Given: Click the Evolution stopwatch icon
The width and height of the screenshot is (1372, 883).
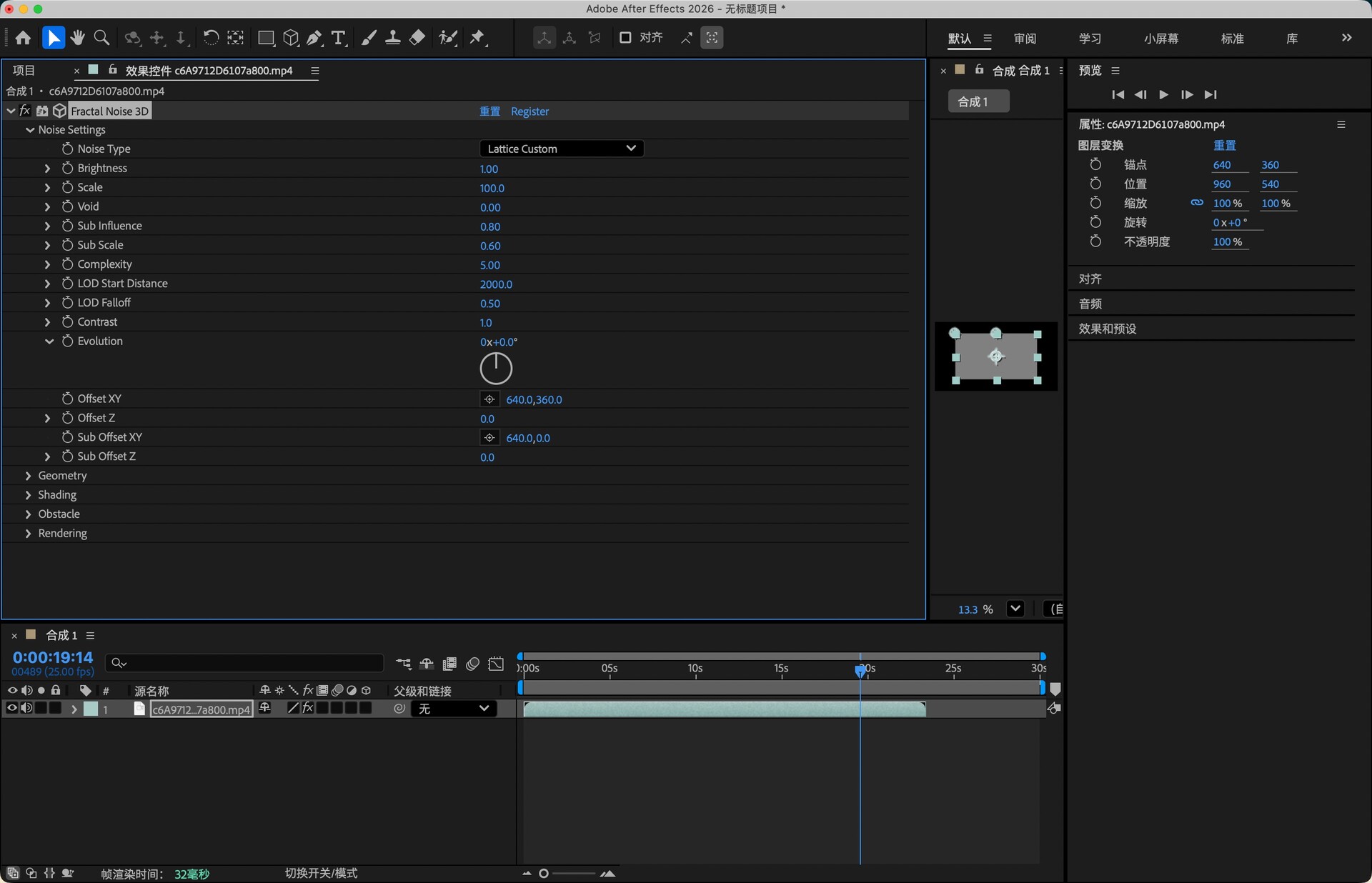Looking at the screenshot, I should [x=67, y=341].
